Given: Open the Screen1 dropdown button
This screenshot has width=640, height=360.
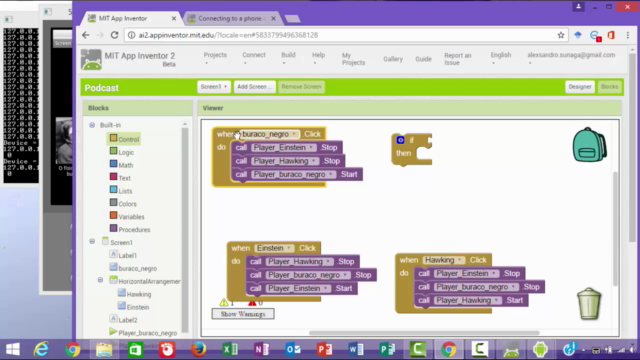Looking at the screenshot, I should [x=213, y=87].
